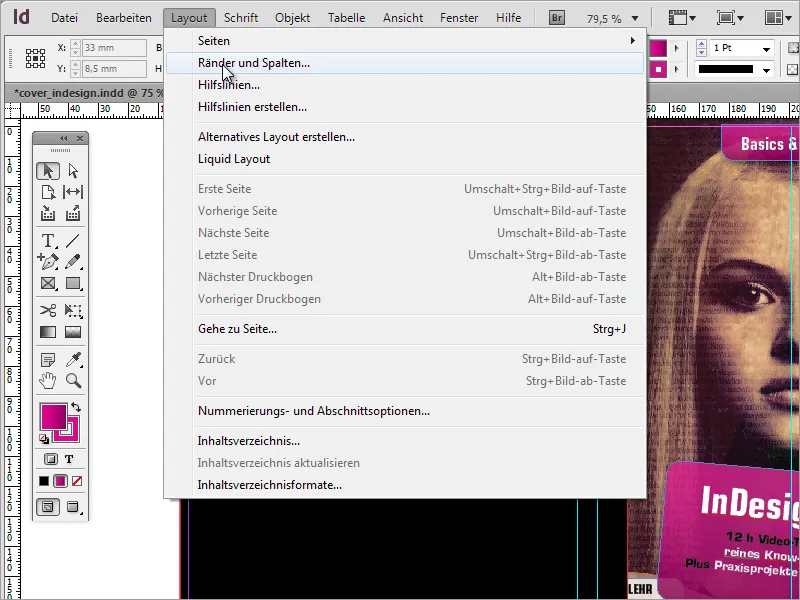This screenshot has width=800, height=600.
Task: Toggle Preview screen mode in tools panel
Action: [x=73, y=507]
